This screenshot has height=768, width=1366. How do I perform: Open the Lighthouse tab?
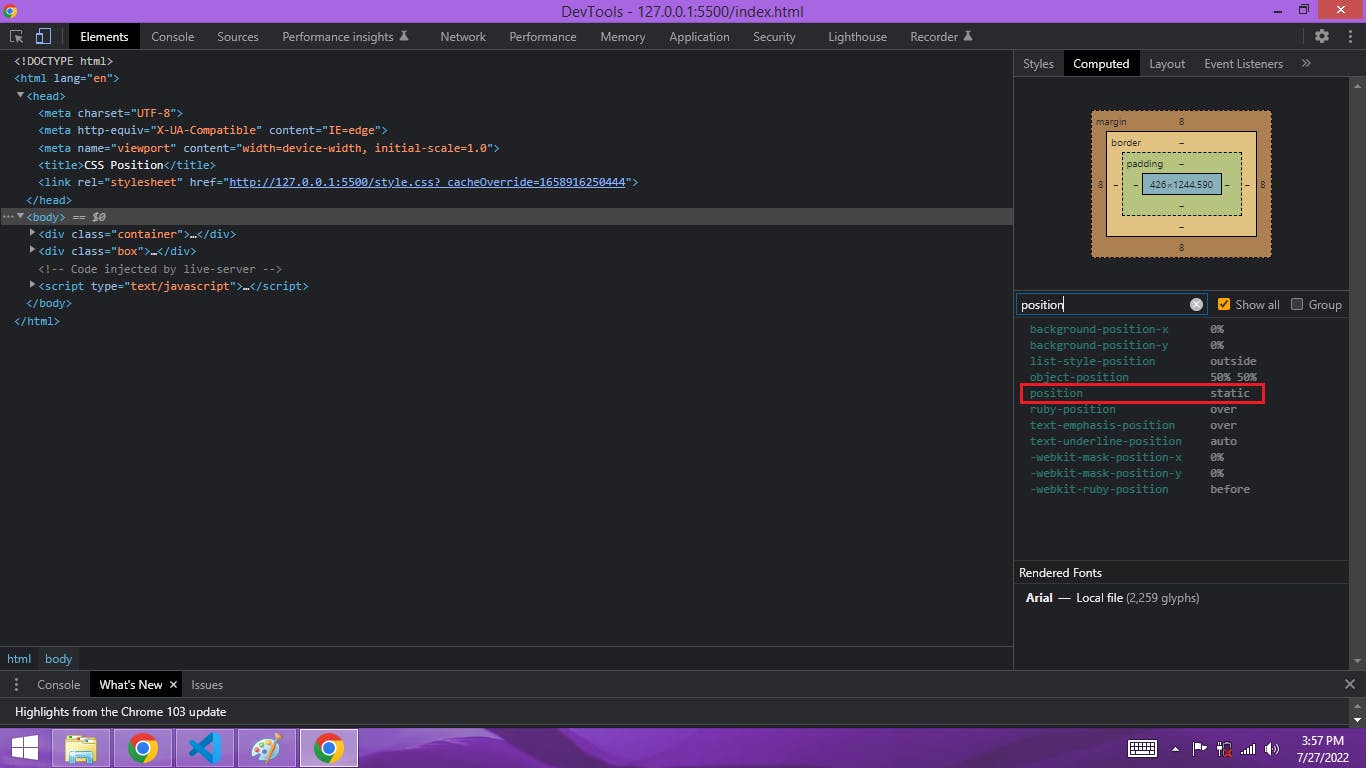point(857,36)
